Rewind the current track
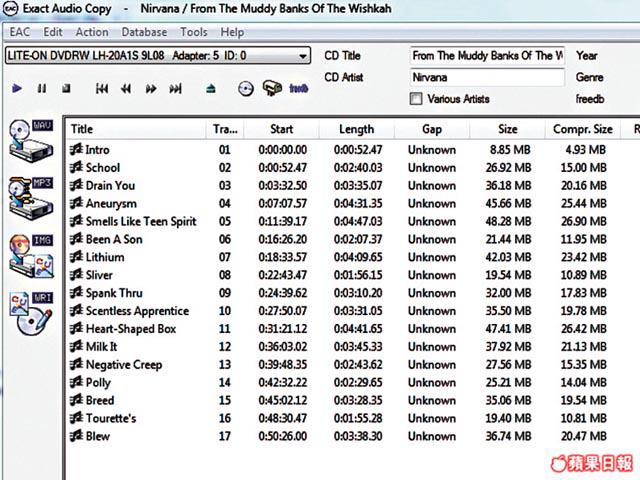Viewport: 640px width, 480px height. [x=126, y=88]
